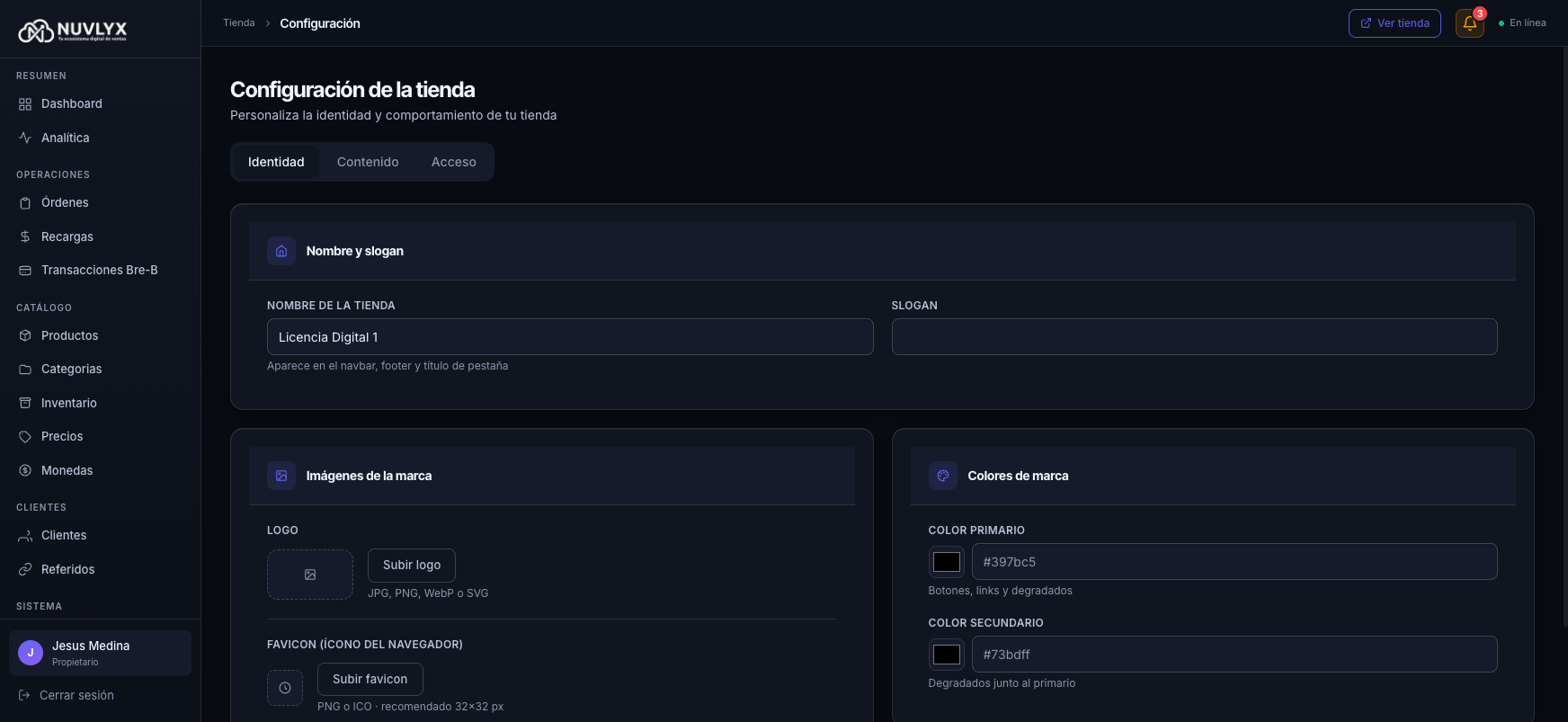
Task: Focus the Slogan input field
Action: point(1194,337)
